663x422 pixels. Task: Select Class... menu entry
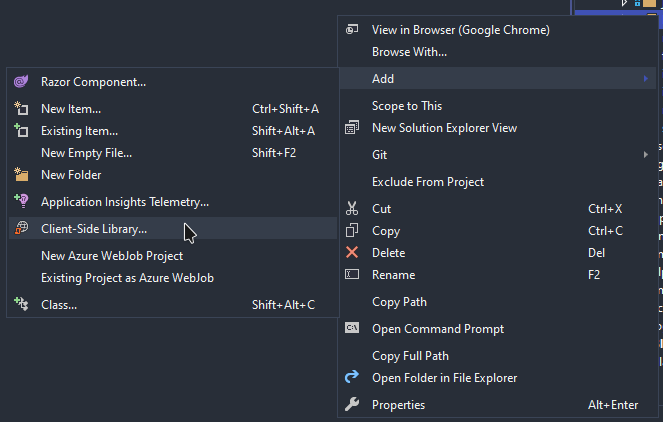(173, 305)
